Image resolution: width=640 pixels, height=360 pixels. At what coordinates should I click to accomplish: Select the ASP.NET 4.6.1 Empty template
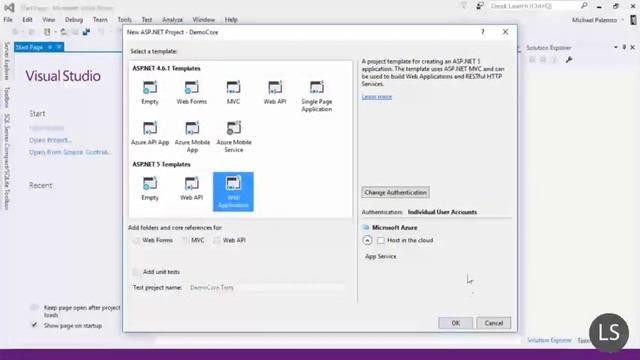(150, 92)
